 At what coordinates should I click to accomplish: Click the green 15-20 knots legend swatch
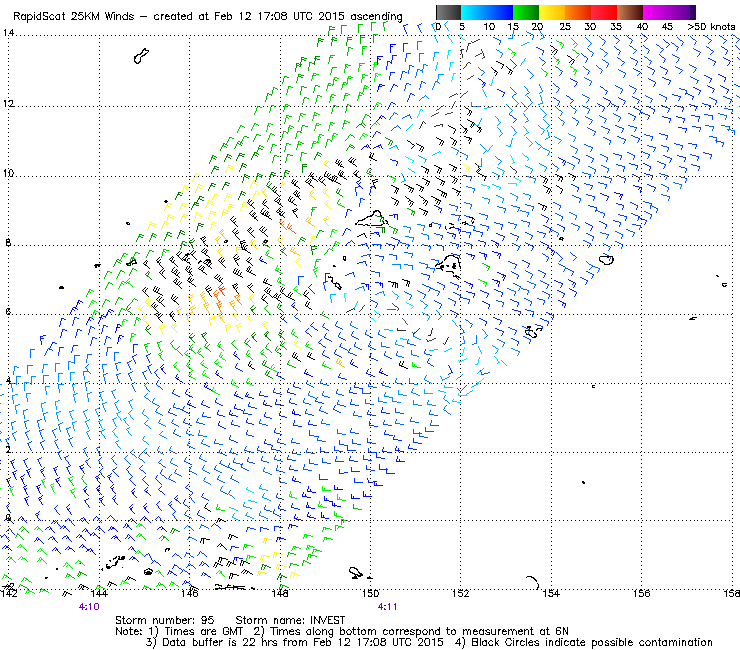click(526, 12)
